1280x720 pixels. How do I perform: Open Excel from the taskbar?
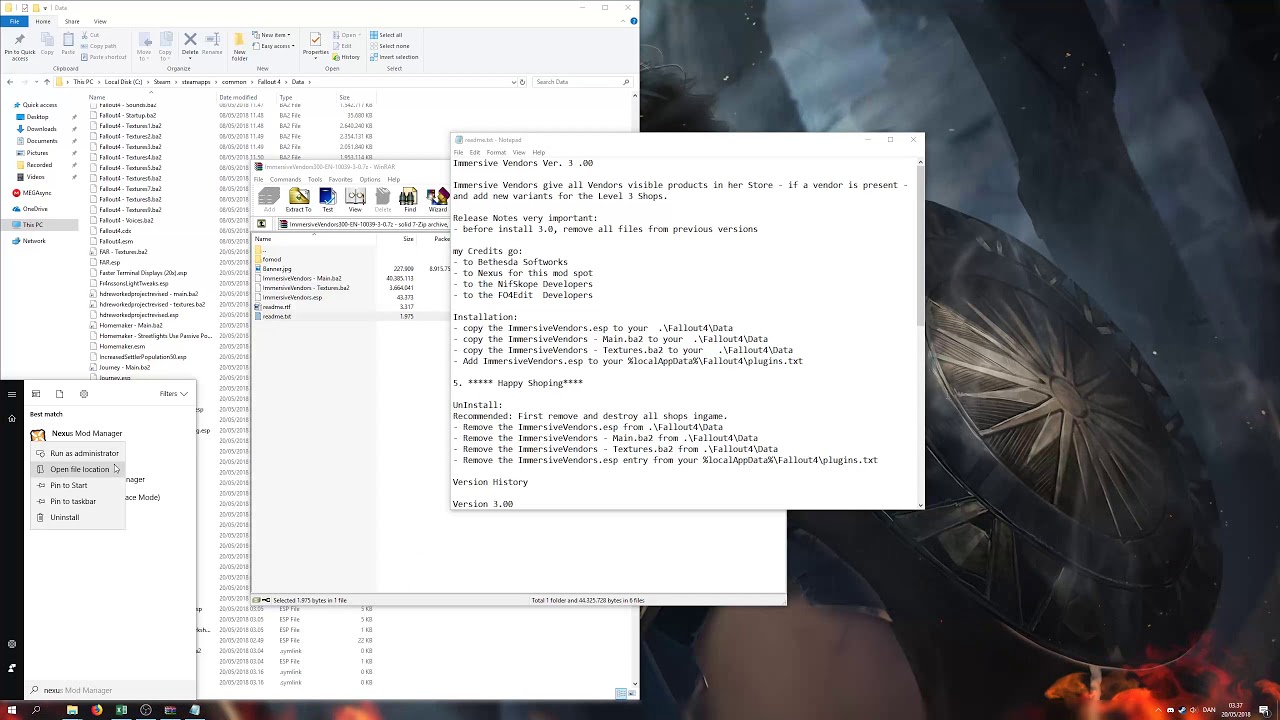click(x=121, y=710)
